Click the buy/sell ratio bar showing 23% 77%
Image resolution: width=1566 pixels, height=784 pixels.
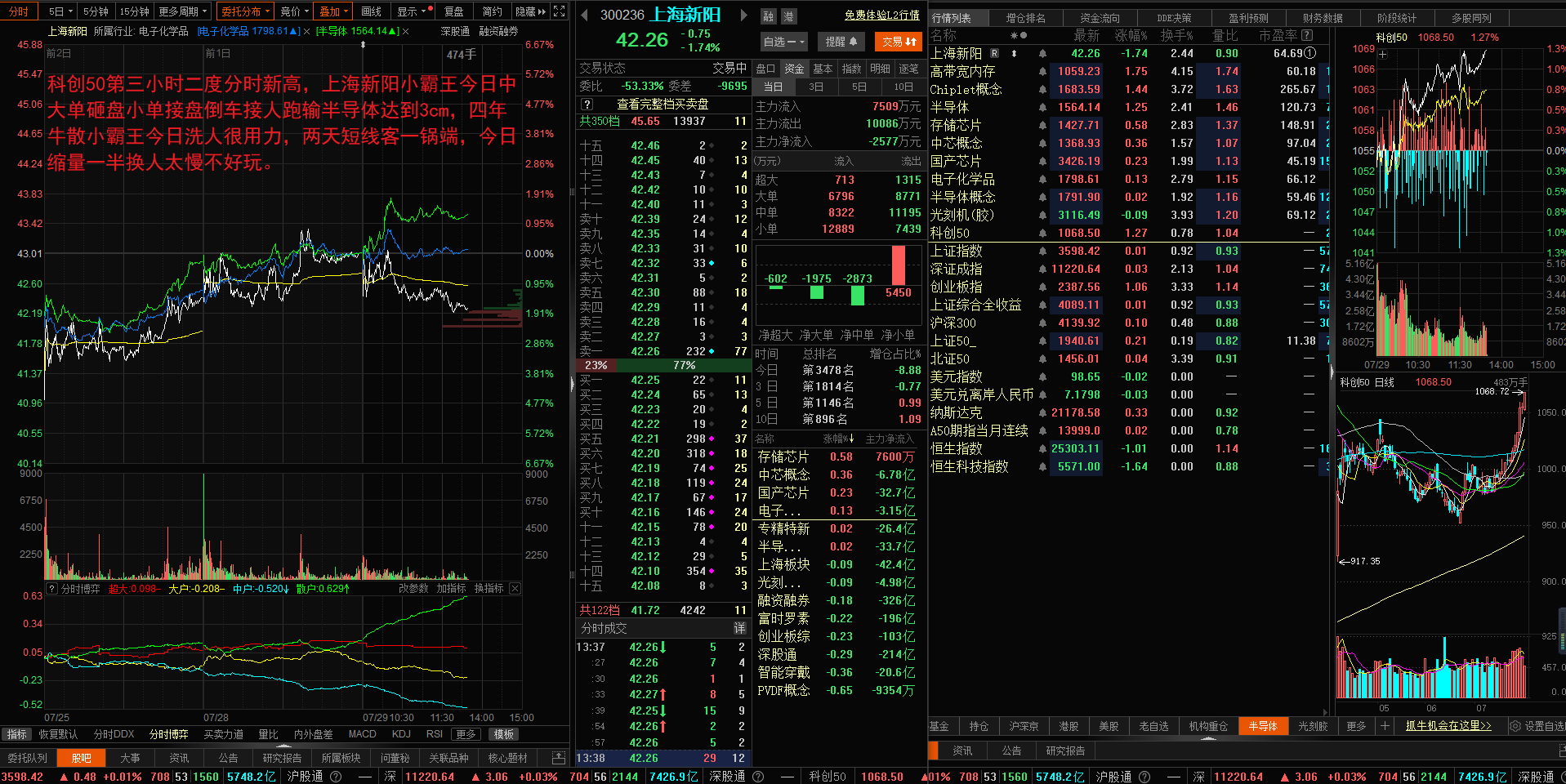tap(663, 365)
